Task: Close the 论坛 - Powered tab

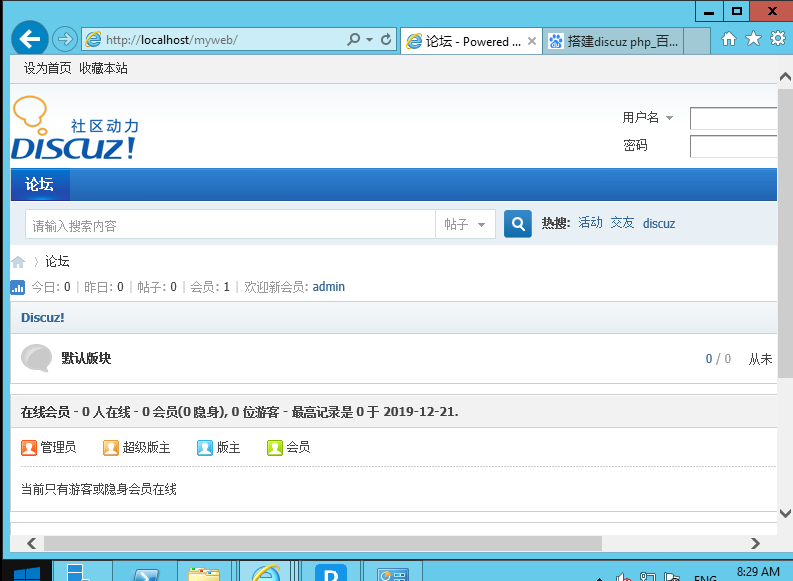Action: click(x=532, y=41)
